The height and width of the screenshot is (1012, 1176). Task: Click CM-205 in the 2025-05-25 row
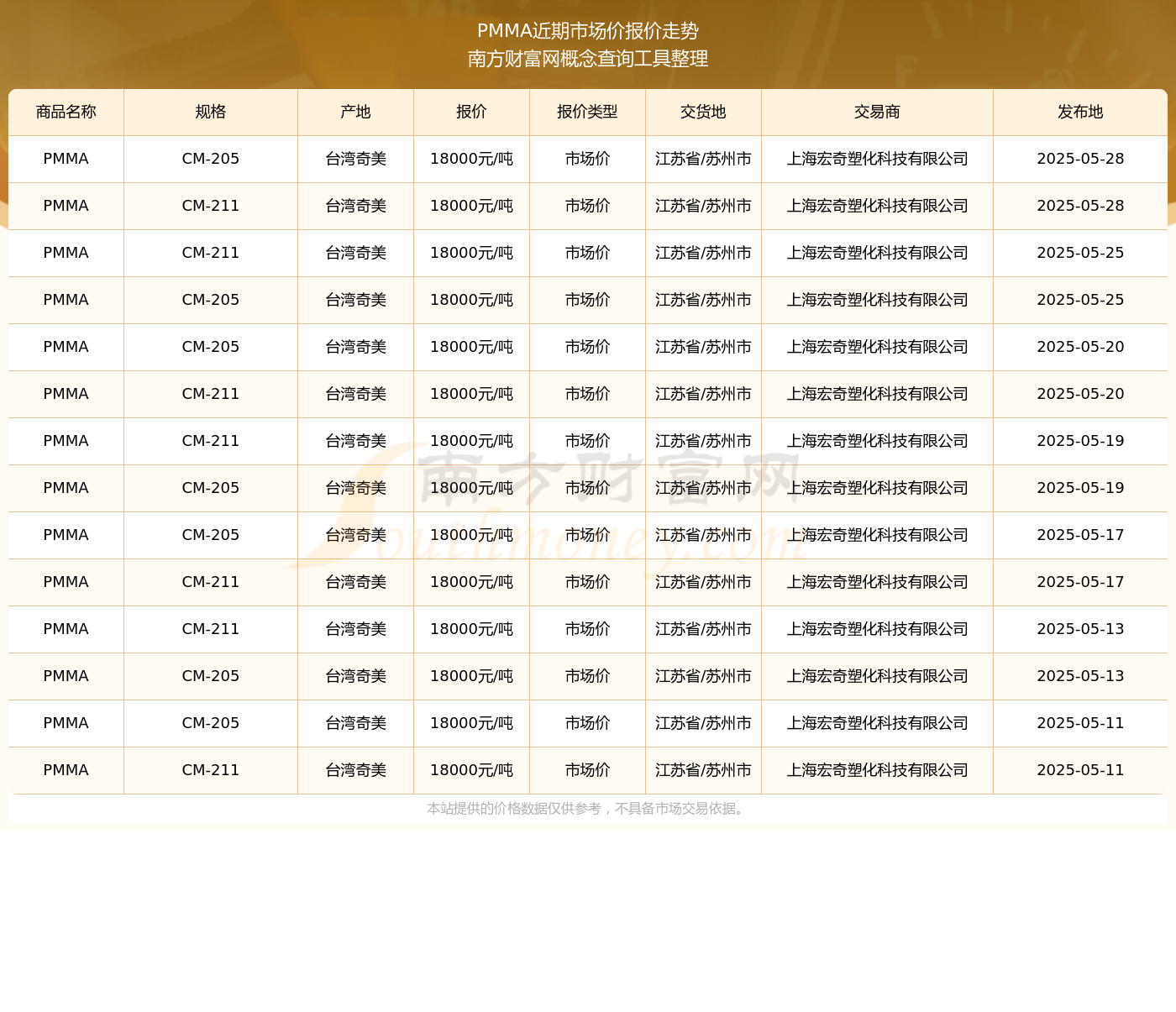211,300
